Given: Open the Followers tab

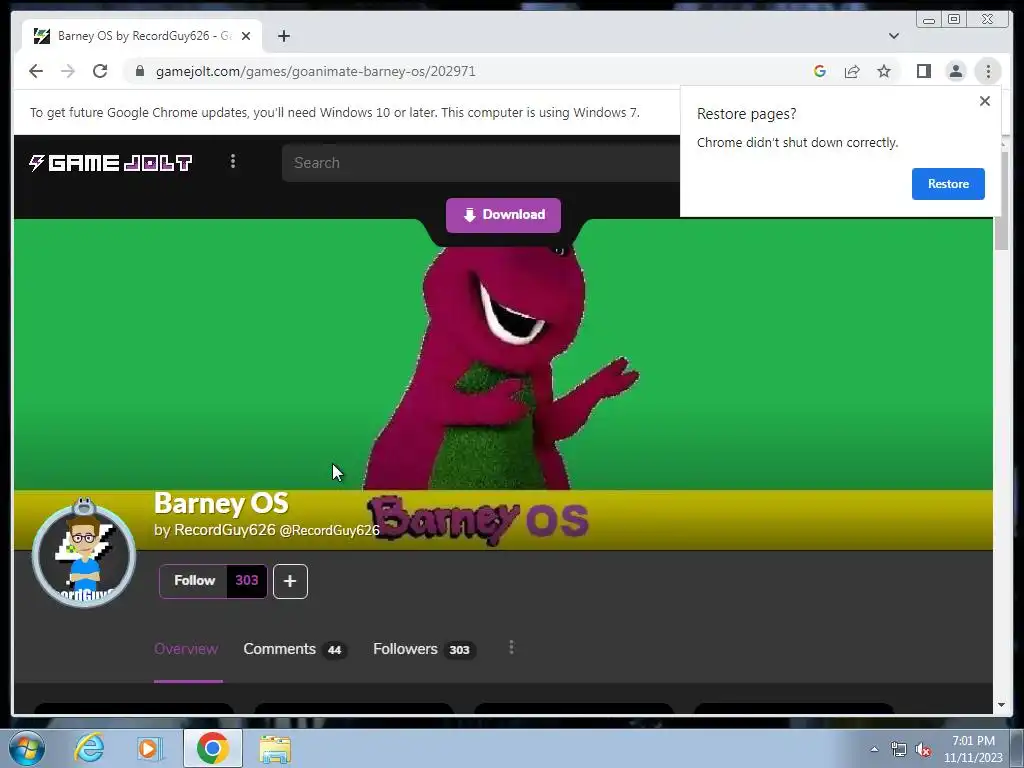Looking at the screenshot, I should 424,649.
